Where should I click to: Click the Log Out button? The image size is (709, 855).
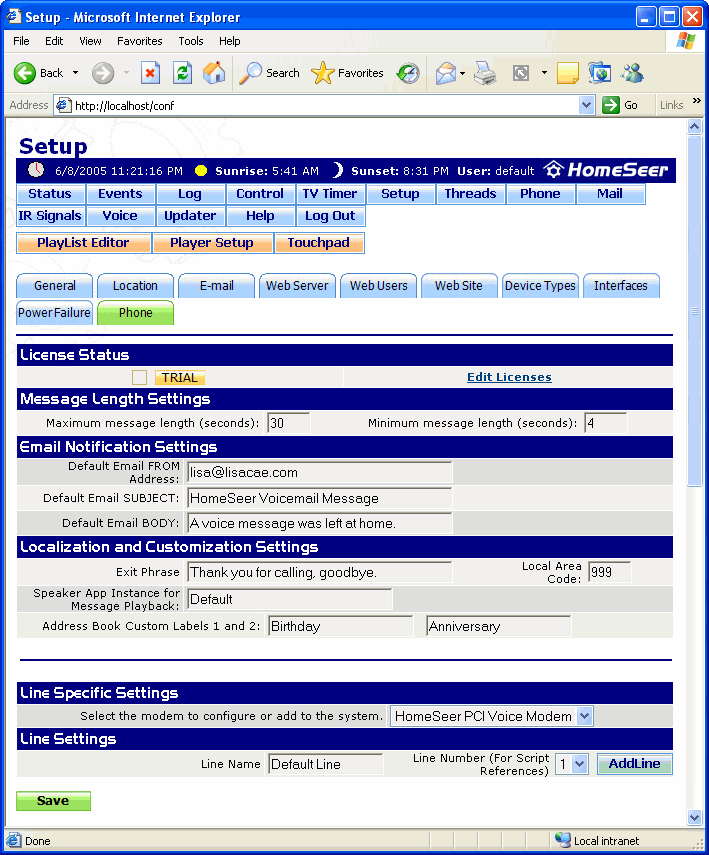330,216
